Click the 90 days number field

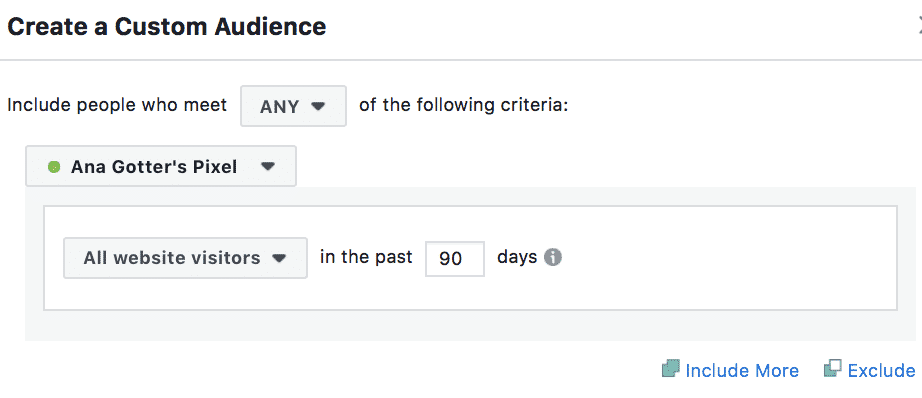coord(455,258)
